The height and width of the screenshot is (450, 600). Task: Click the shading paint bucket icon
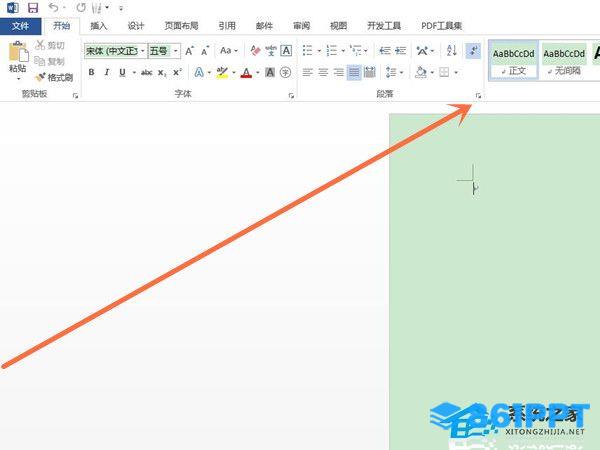tap(421, 72)
